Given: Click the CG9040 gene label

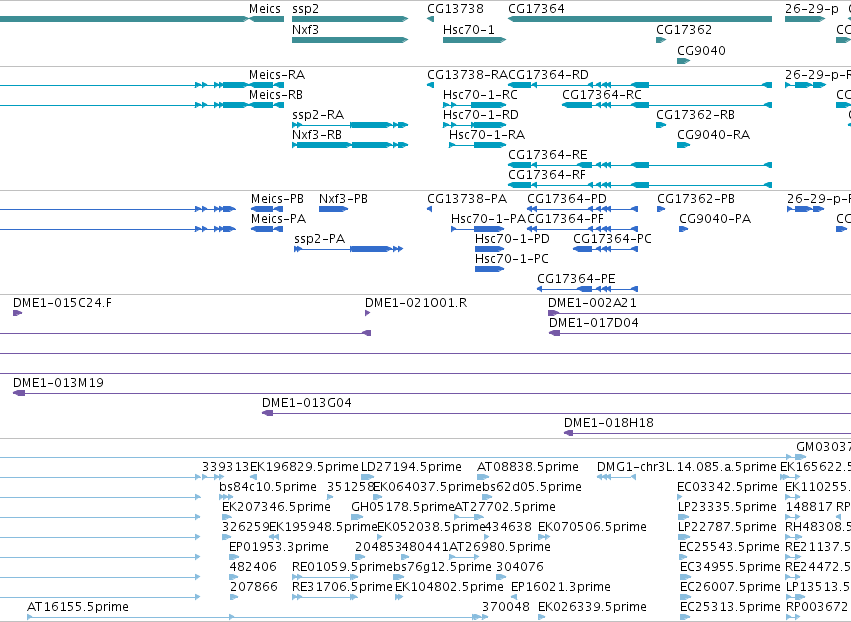Looking at the screenshot, I should pyautogui.click(x=701, y=50).
